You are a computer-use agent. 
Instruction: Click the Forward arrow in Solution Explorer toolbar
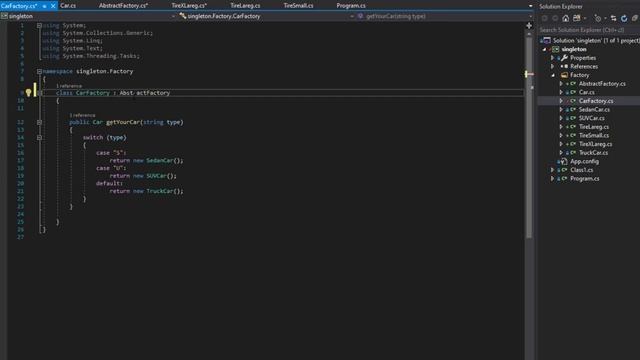coord(555,18)
